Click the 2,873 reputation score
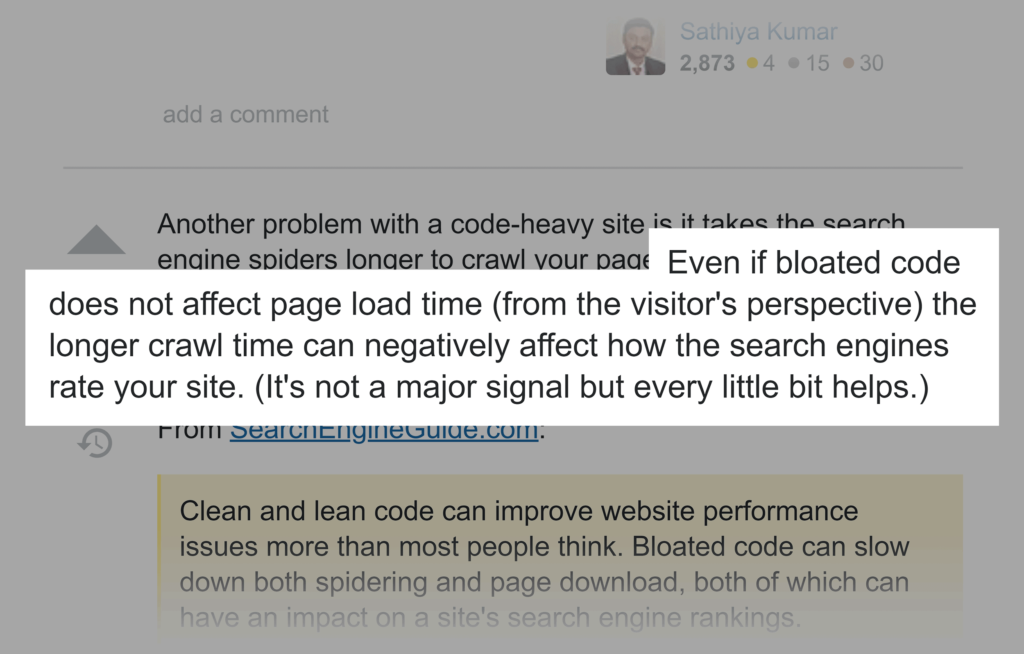Viewport: 1024px width, 654px height. tap(707, 63)
